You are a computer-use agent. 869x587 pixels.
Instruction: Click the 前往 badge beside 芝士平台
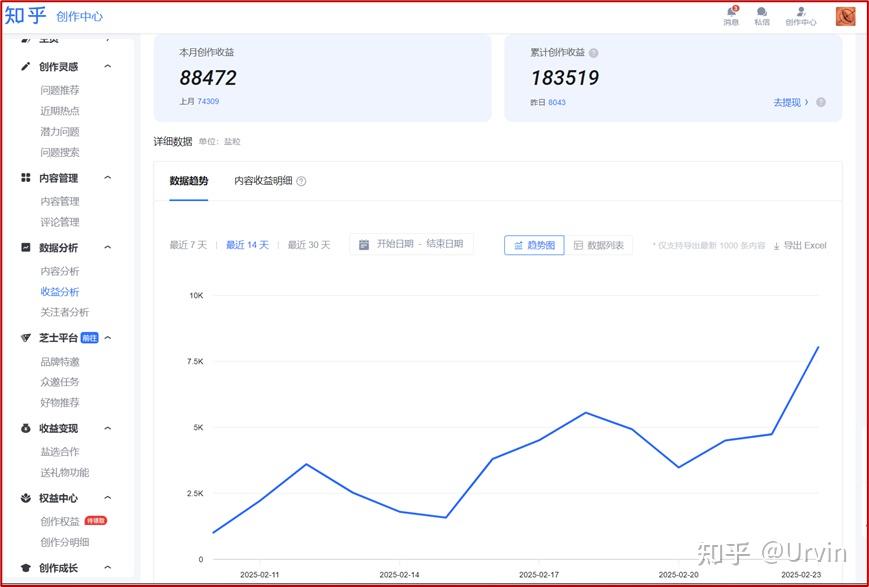[89, 338]
